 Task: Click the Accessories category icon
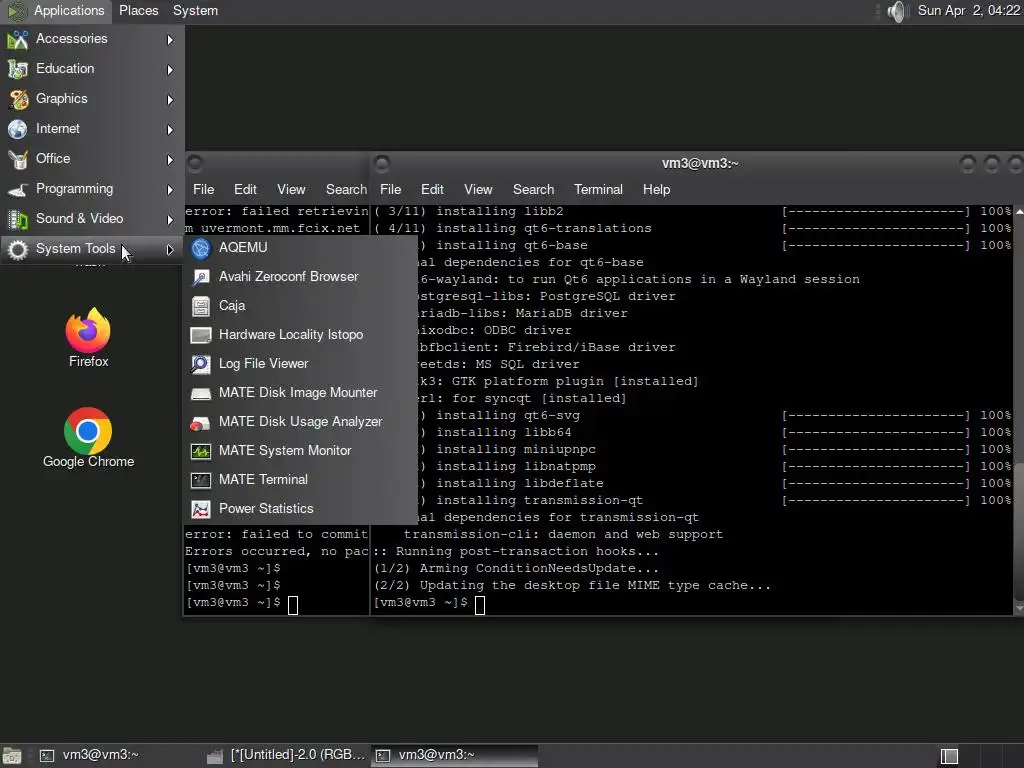coord(18,39)
